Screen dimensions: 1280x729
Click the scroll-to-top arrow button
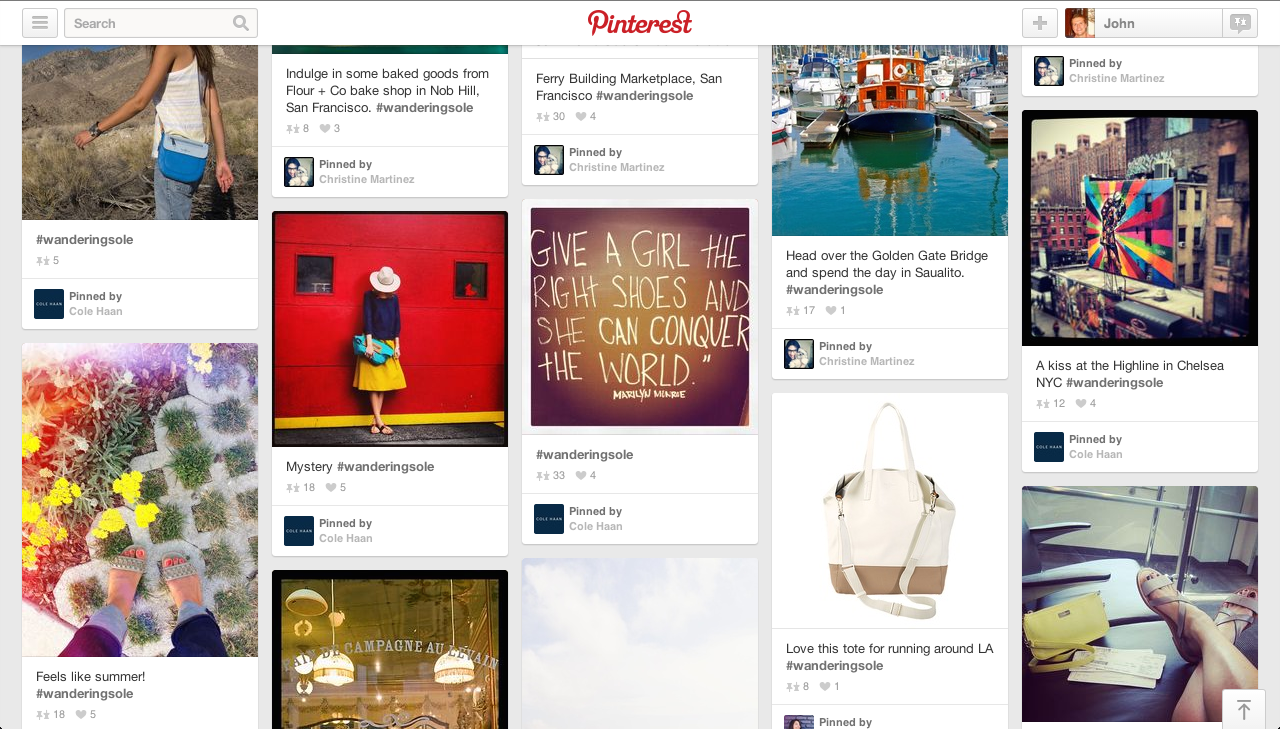click(x=1244, y=709)
